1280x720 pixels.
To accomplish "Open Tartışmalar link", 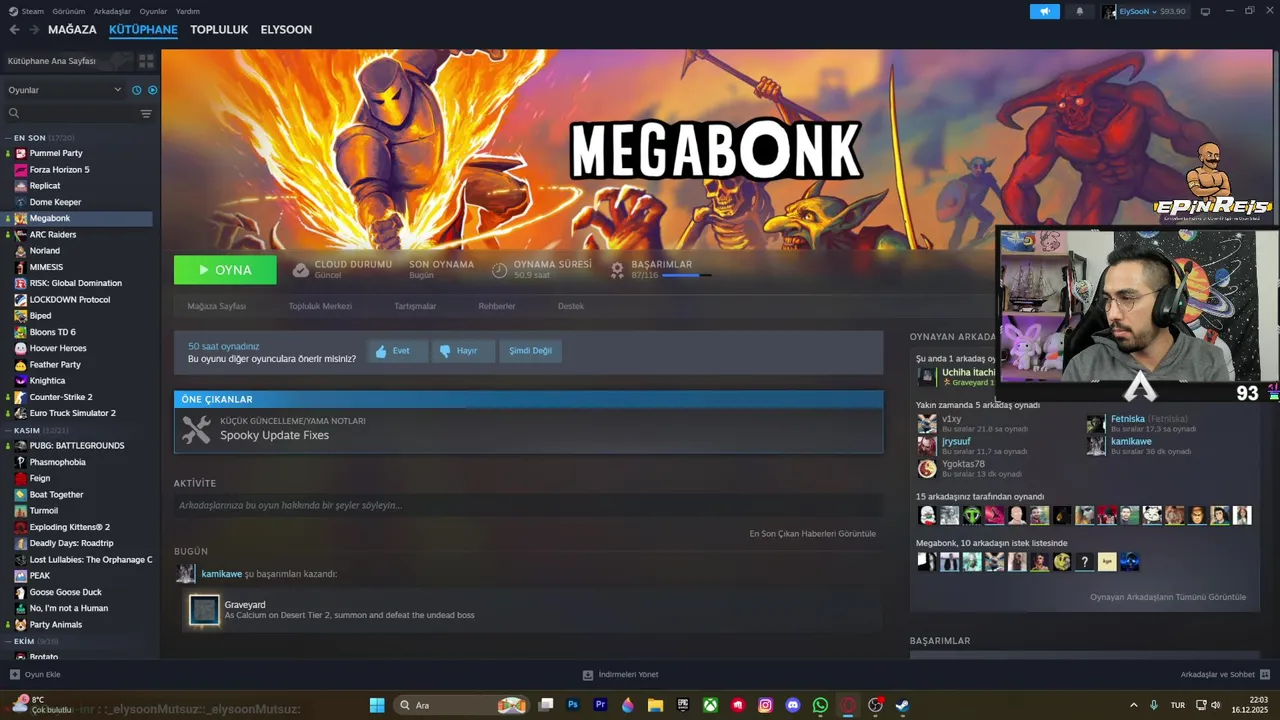I will coord(415,306).
